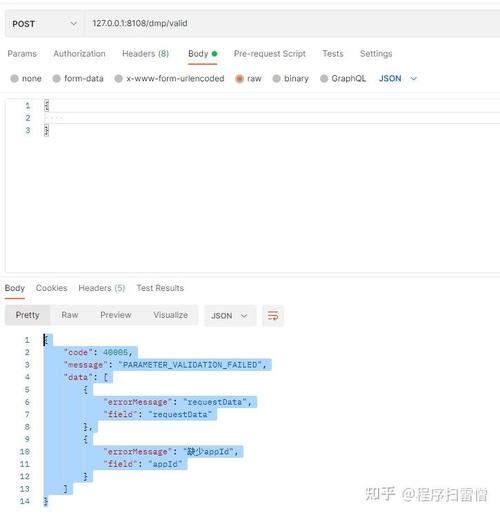The width and height of the screenshot is (500, 515).
Task: Open the Authorization tab
Action: coord(79,54)
